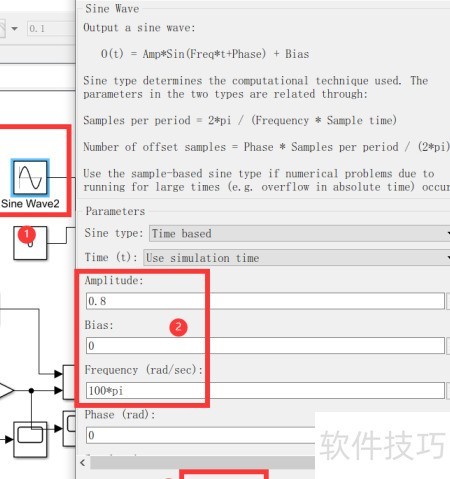Click the horizontal scrollbar left arrow
This screenshot has width=450, height=479.
83,463
